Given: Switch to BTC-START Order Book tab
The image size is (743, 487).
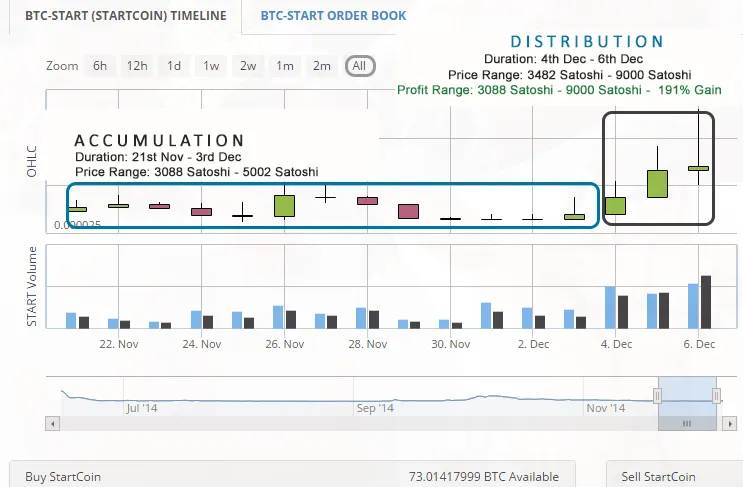Looking at the screenshot, I should (x=333, y=16).
